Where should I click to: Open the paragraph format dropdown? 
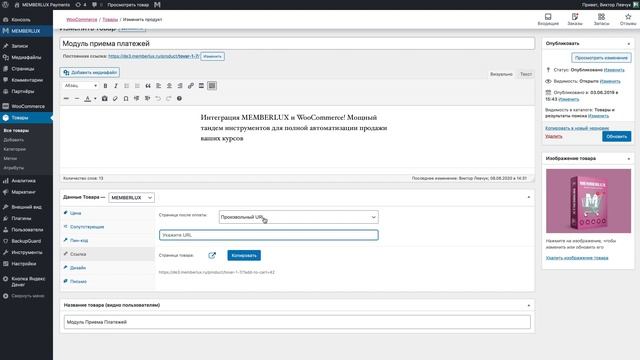click(x=81, y=86)
